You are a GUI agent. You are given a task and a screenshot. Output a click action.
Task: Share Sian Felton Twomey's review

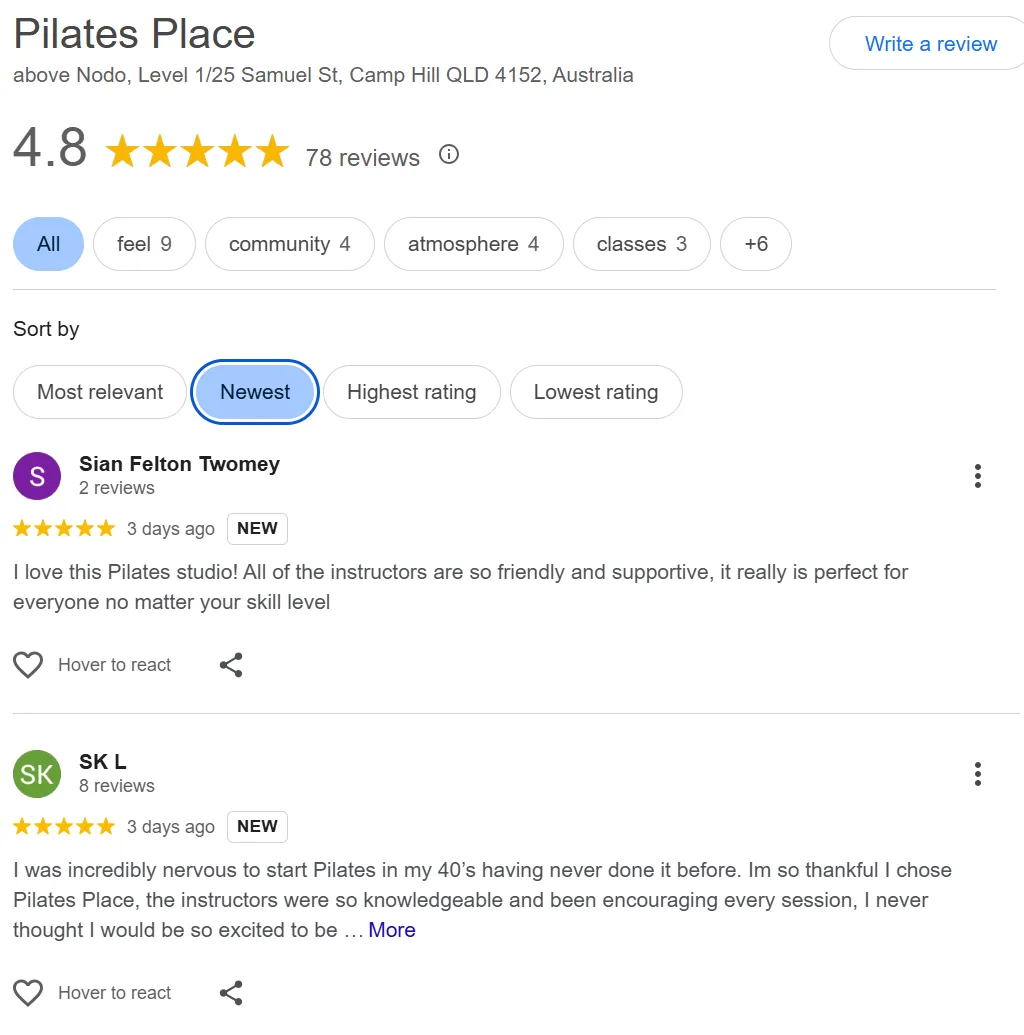click(x=231, y=665)
